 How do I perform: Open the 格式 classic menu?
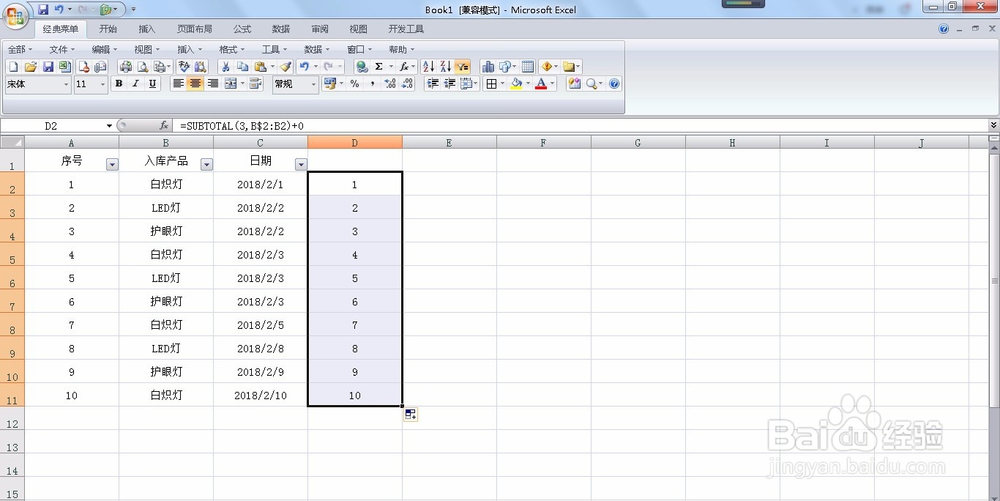point(231,49)
